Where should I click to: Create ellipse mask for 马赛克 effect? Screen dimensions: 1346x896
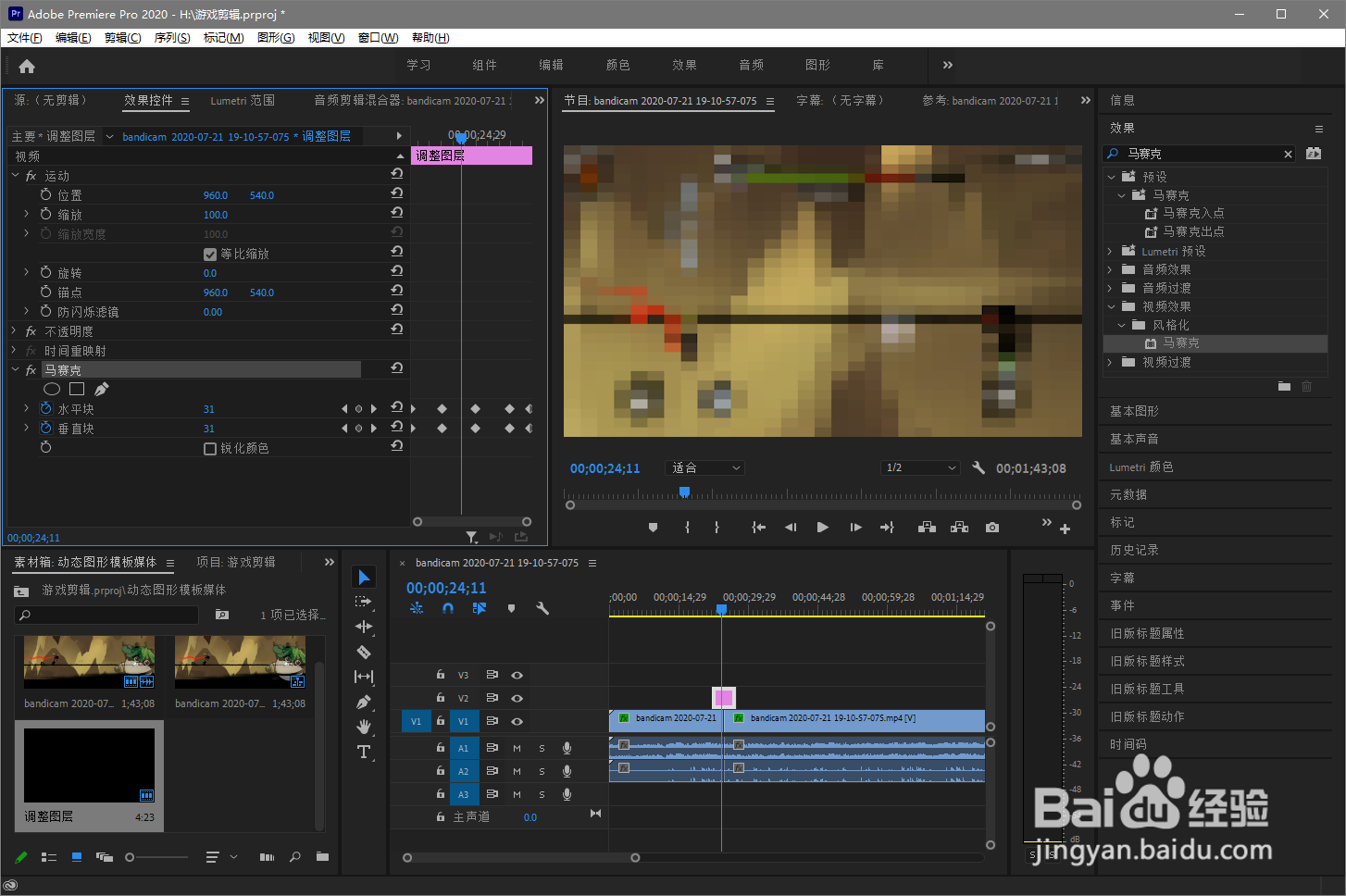(x=52, y=390)
